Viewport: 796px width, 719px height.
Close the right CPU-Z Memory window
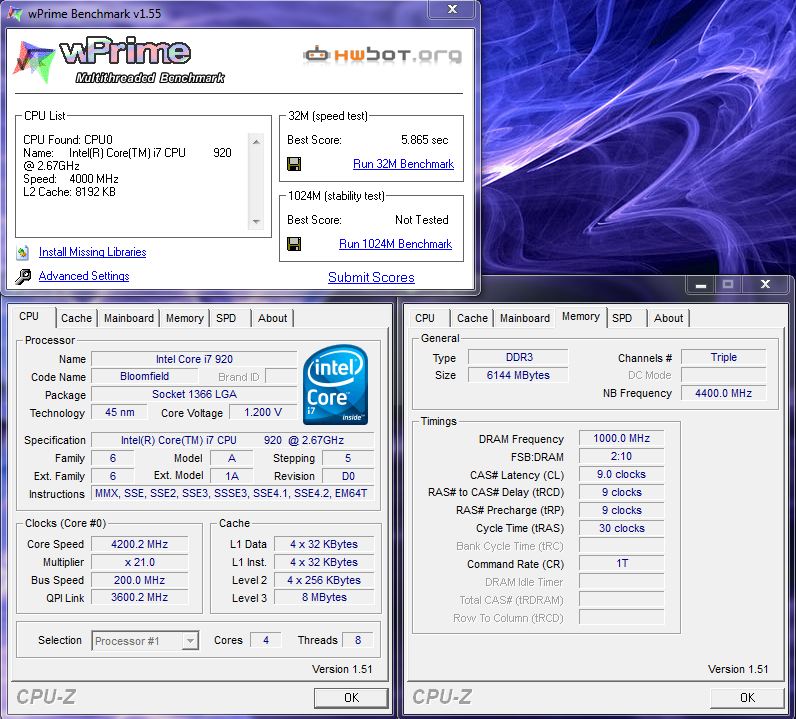click(x=765, y=284)
